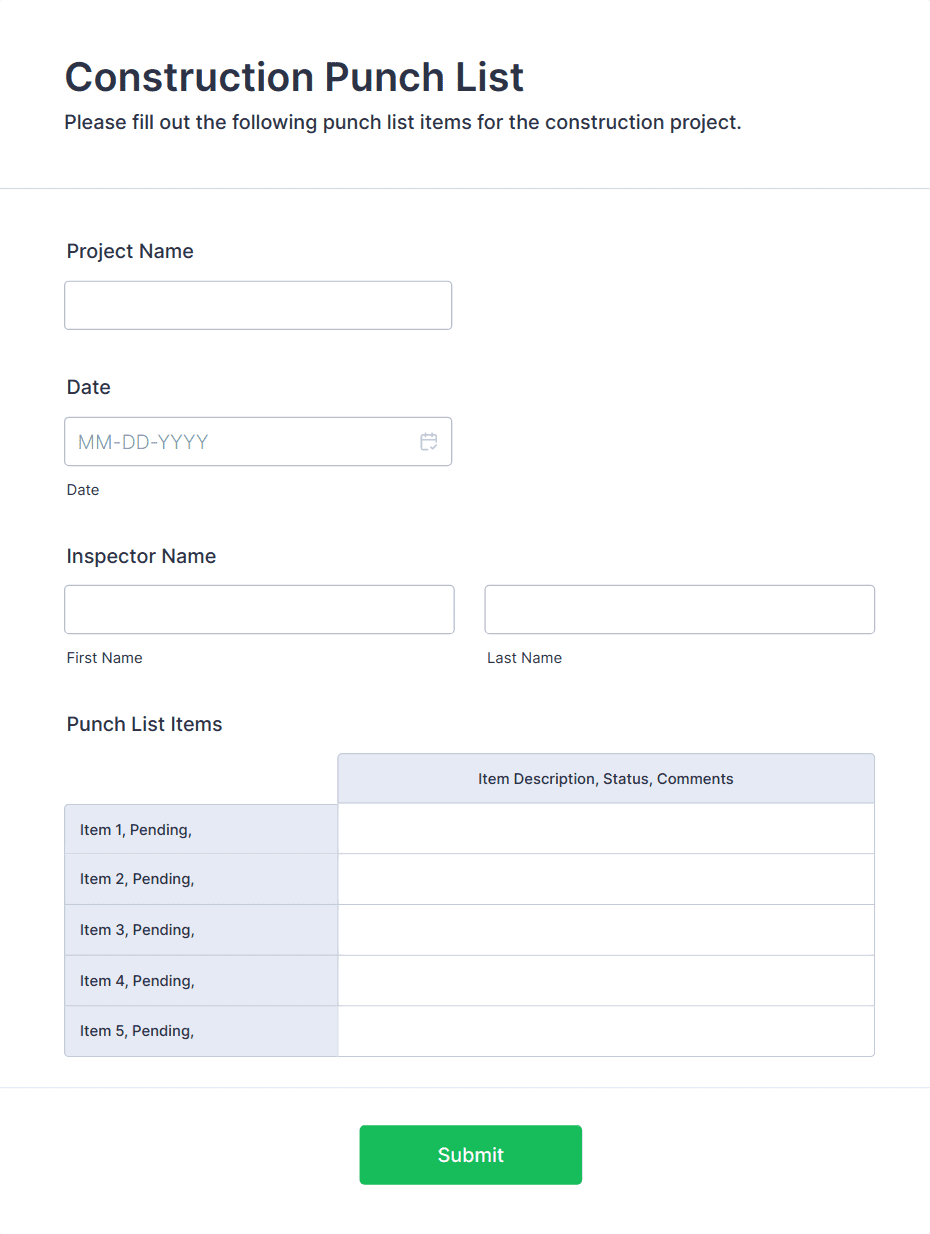Select the Item 3, Pending row label
The image size is (930, 1234).
(137, 930)
